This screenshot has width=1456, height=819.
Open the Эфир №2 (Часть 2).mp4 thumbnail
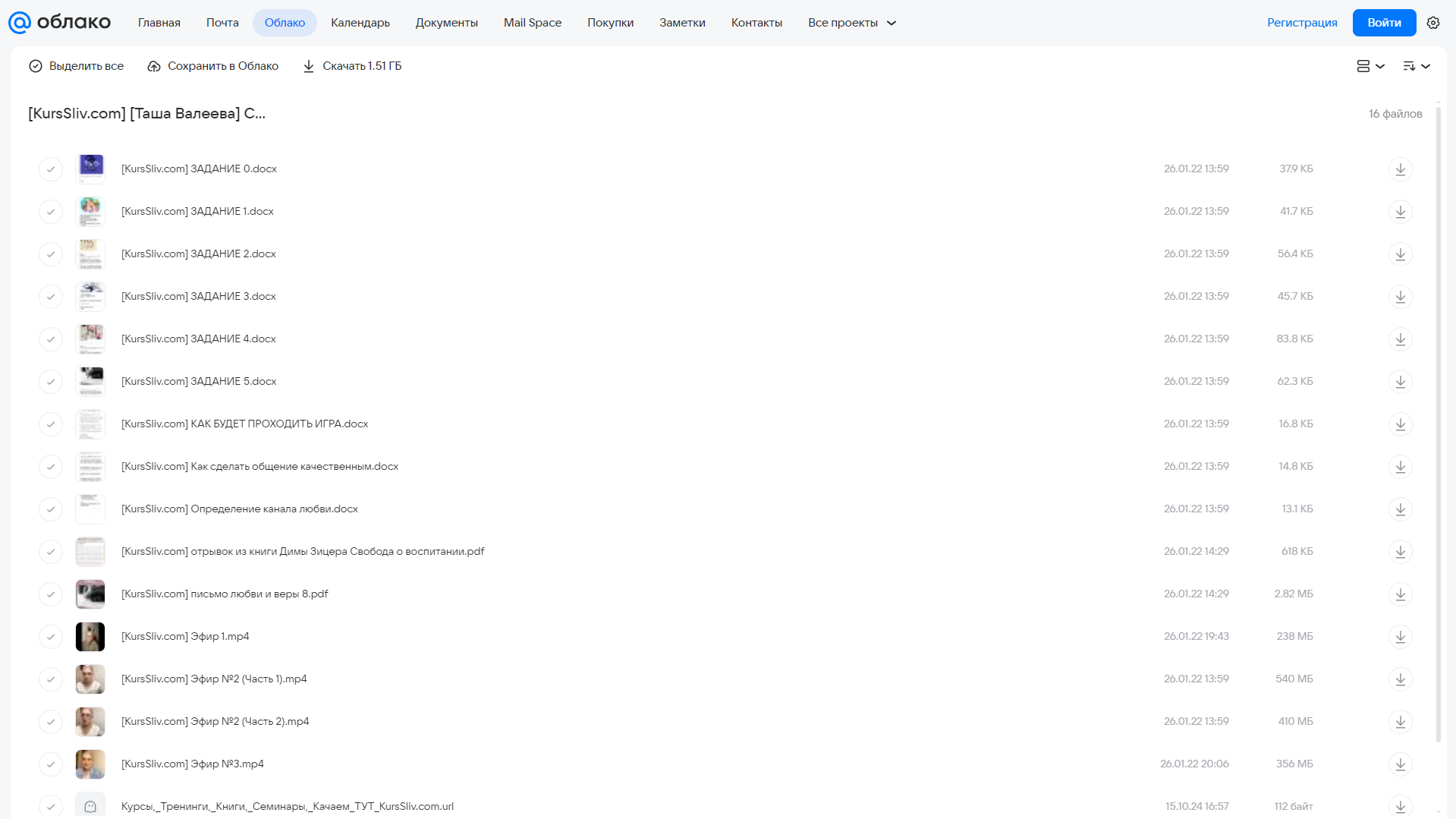coord(90,721)
